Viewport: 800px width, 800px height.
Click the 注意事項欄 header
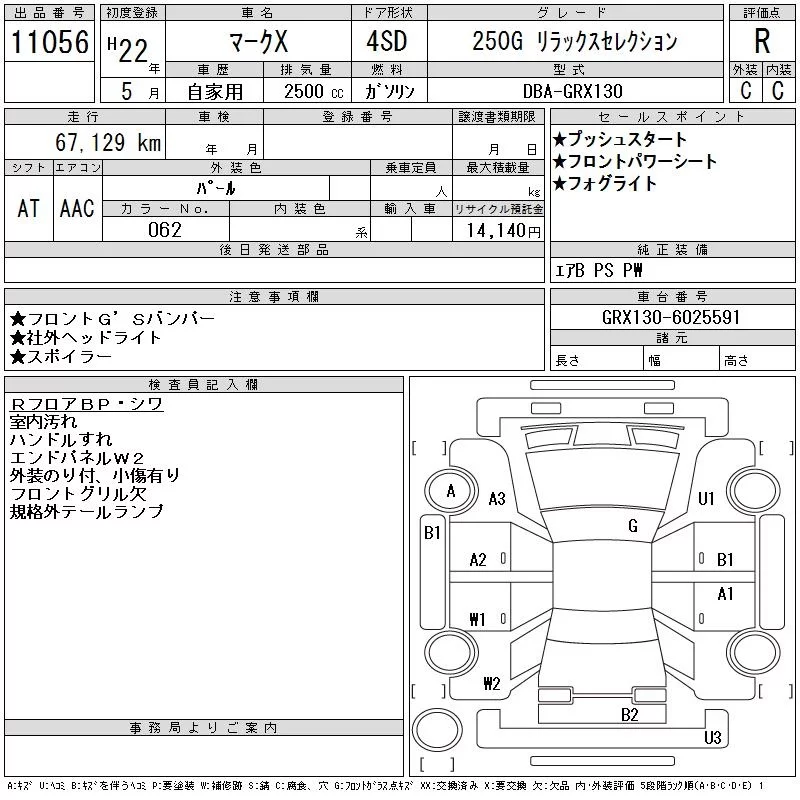274,296
